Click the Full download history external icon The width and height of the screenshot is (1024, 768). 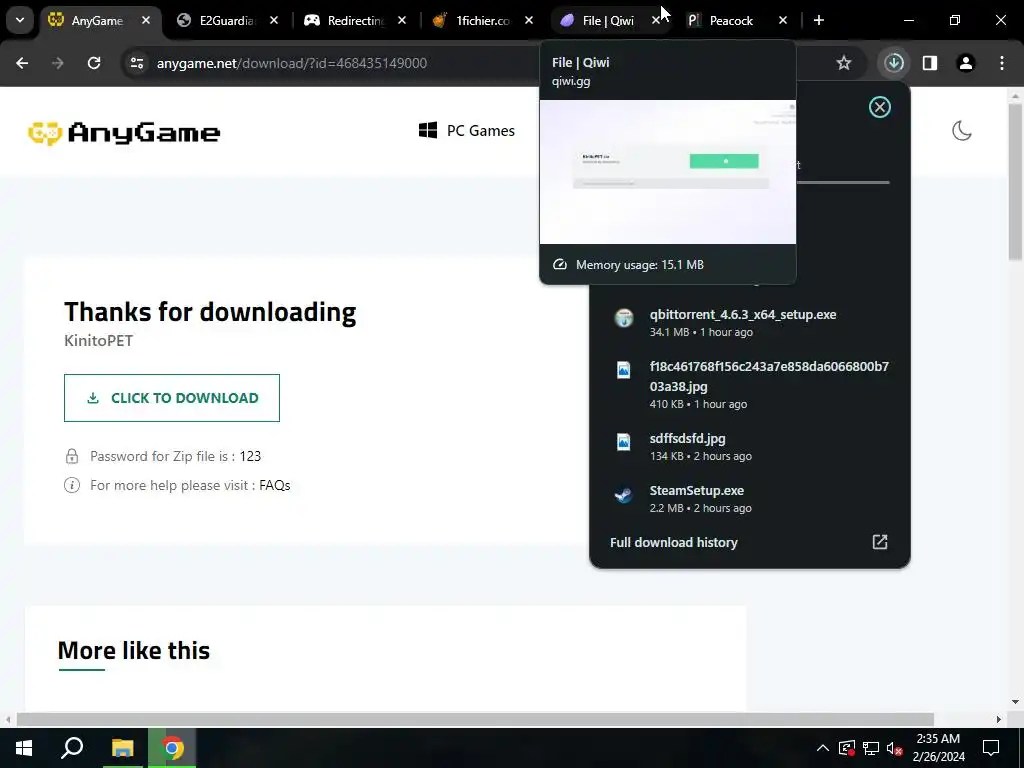pyautogui.click(x=880, y=542)
